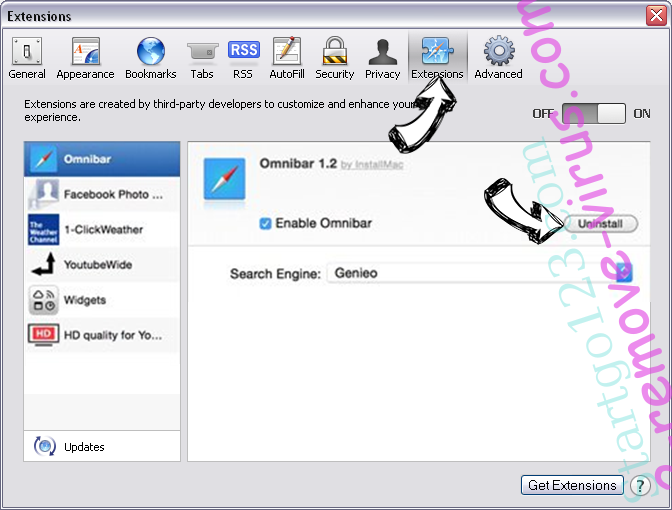Open the Tabs preferences icon
This screenshot has width=672, height=510.
click(x=202, y=51)
